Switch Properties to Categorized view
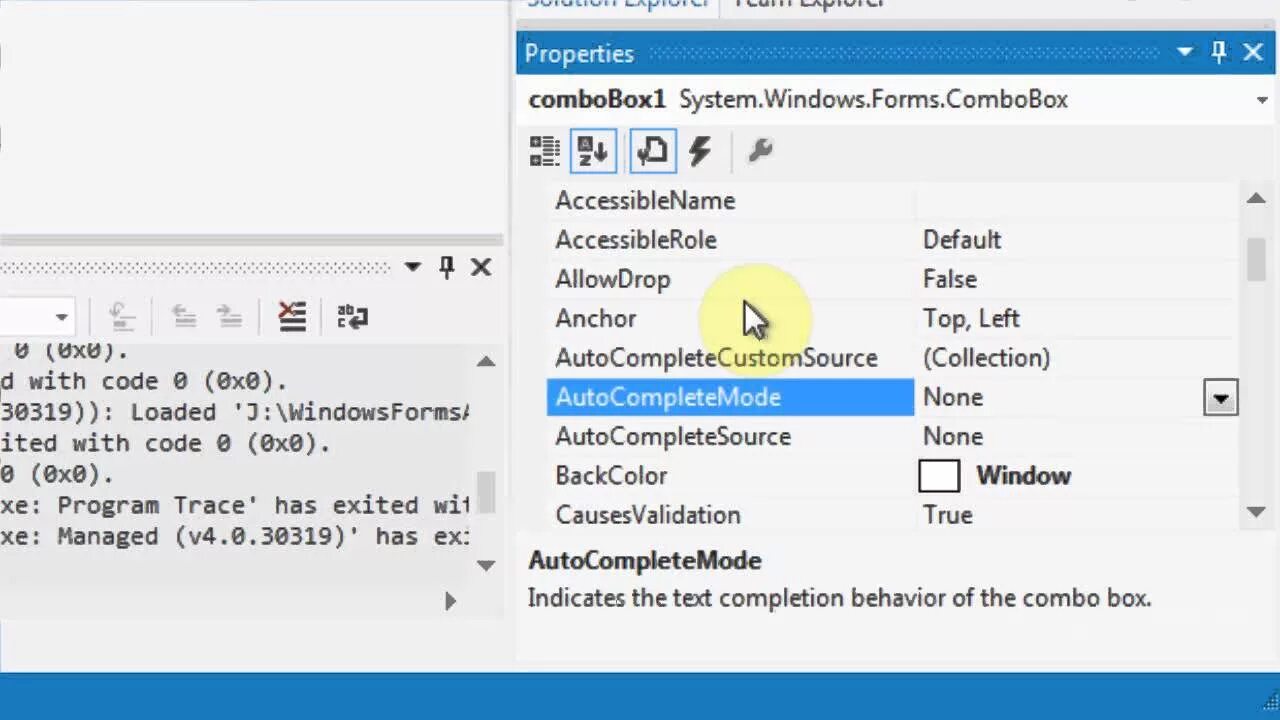1280x720 pixels. (545, 151)
